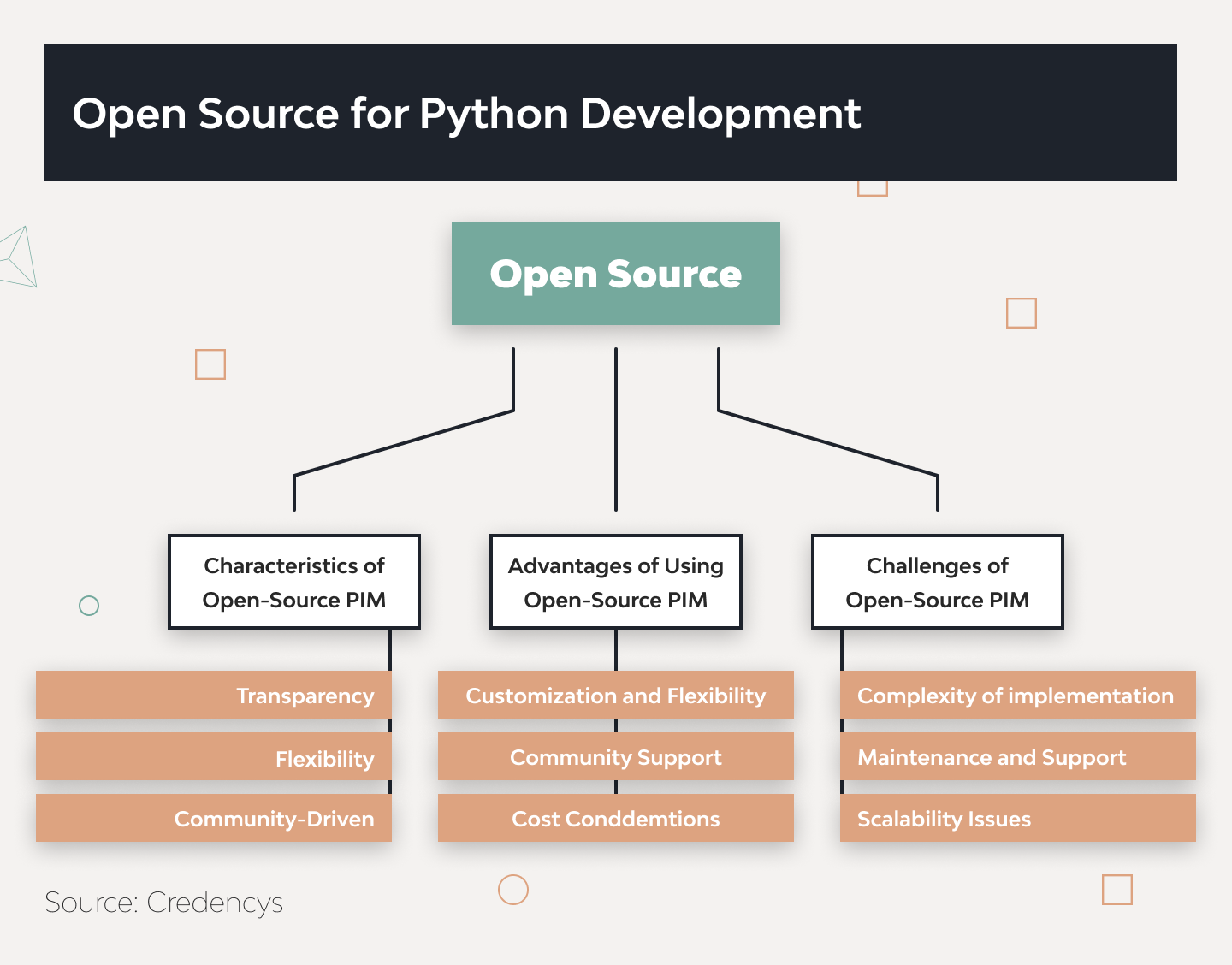Click the Cost Conddemtions bar
The width and height of the screenshot is (1232, 965).
615,819
